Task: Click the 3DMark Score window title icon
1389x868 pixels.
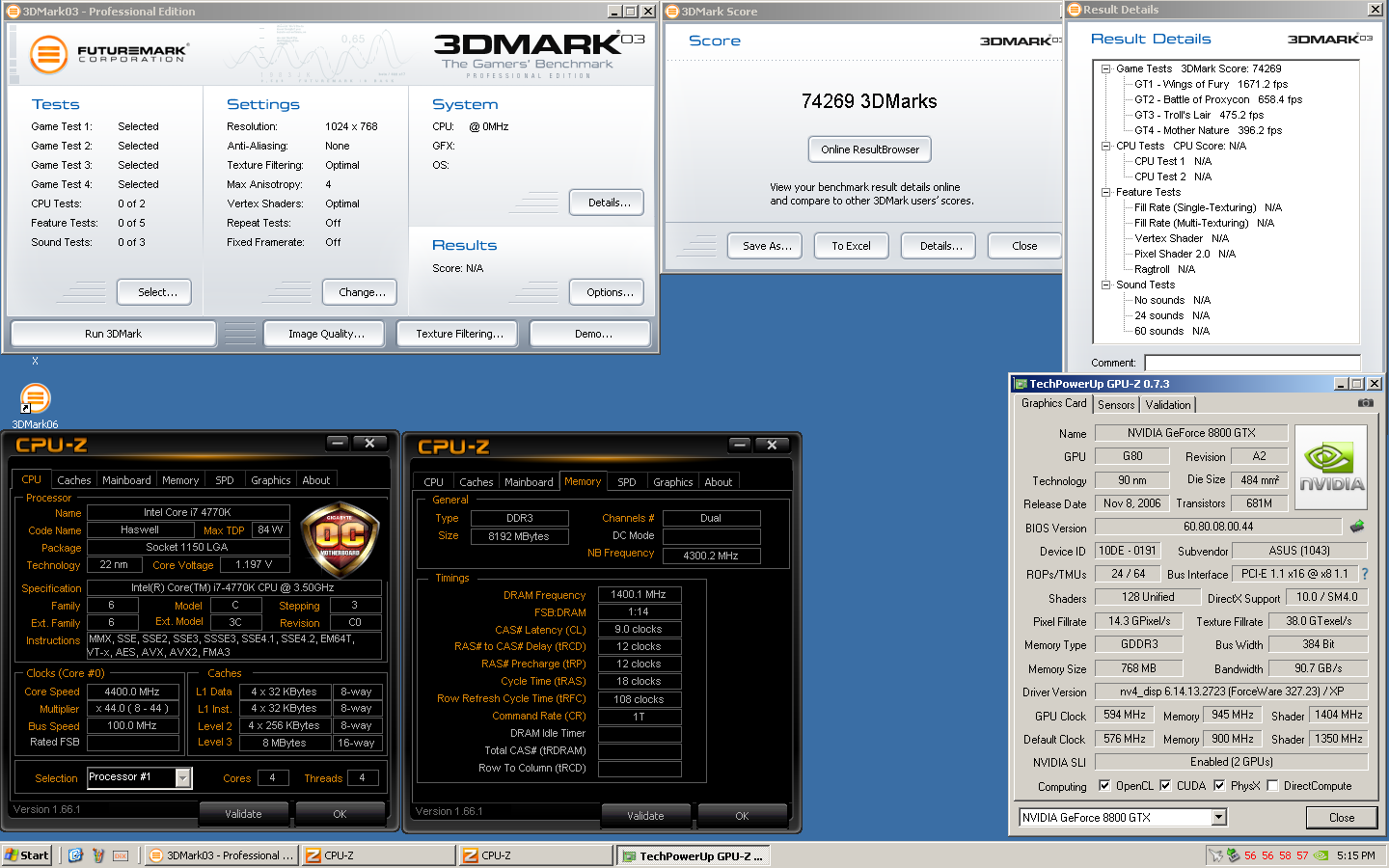Action: pos(672,12)
